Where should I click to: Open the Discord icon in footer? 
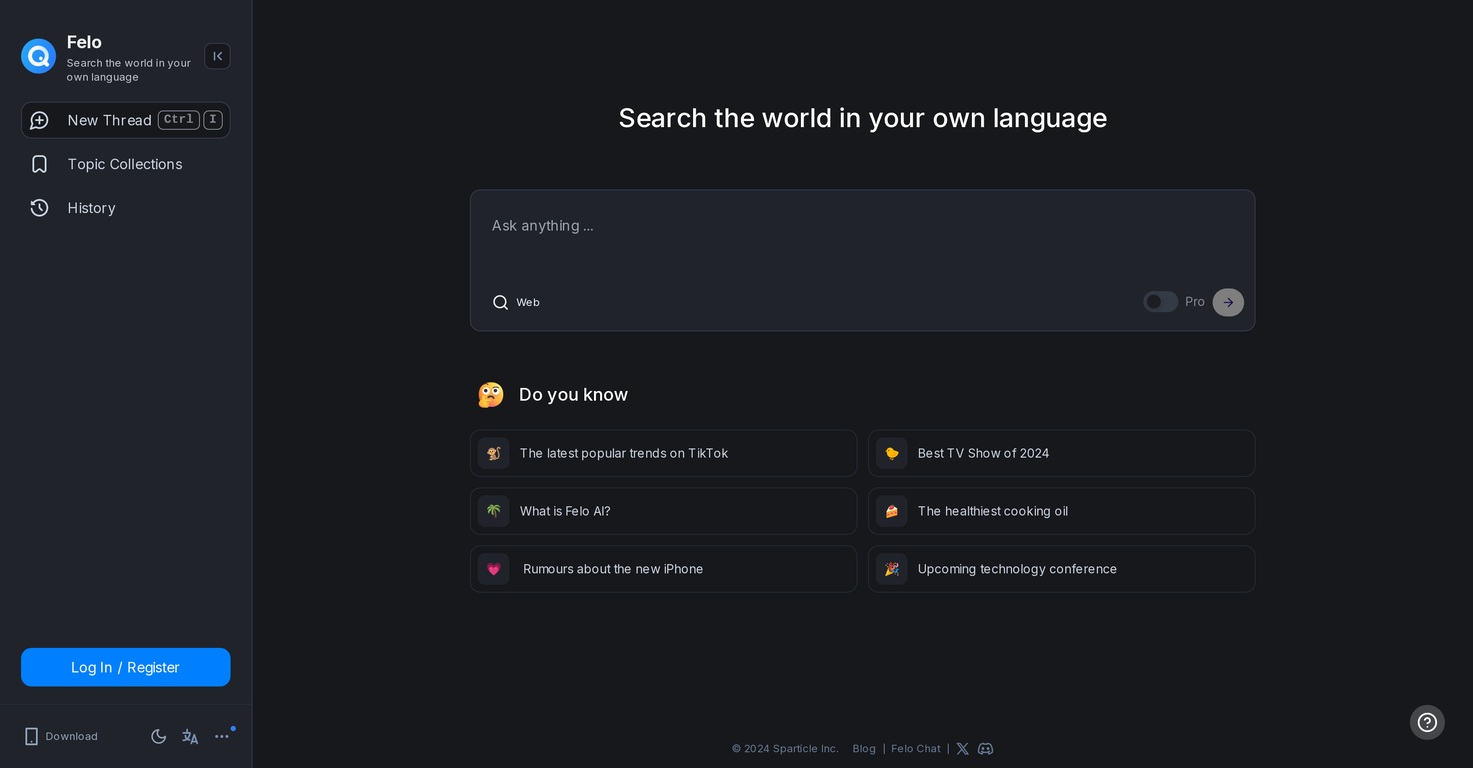[985, 749]
